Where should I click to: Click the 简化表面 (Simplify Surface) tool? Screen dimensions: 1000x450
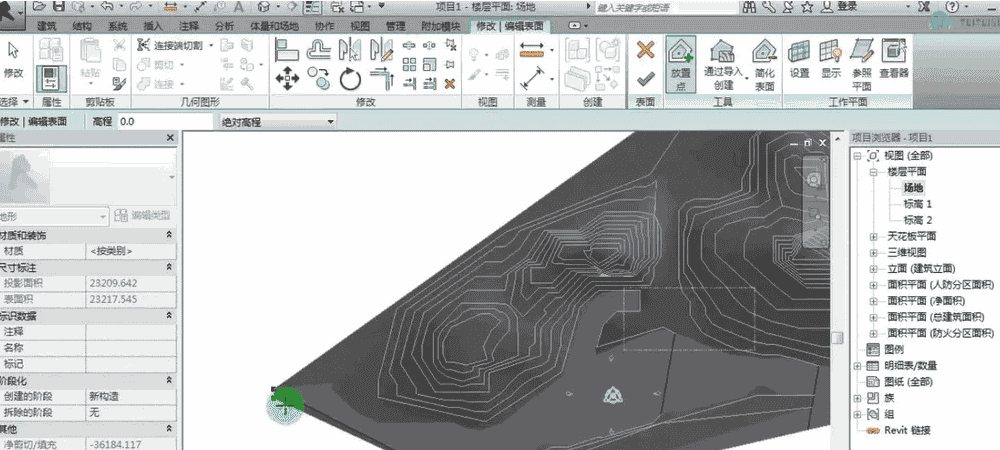pos(764,61)
